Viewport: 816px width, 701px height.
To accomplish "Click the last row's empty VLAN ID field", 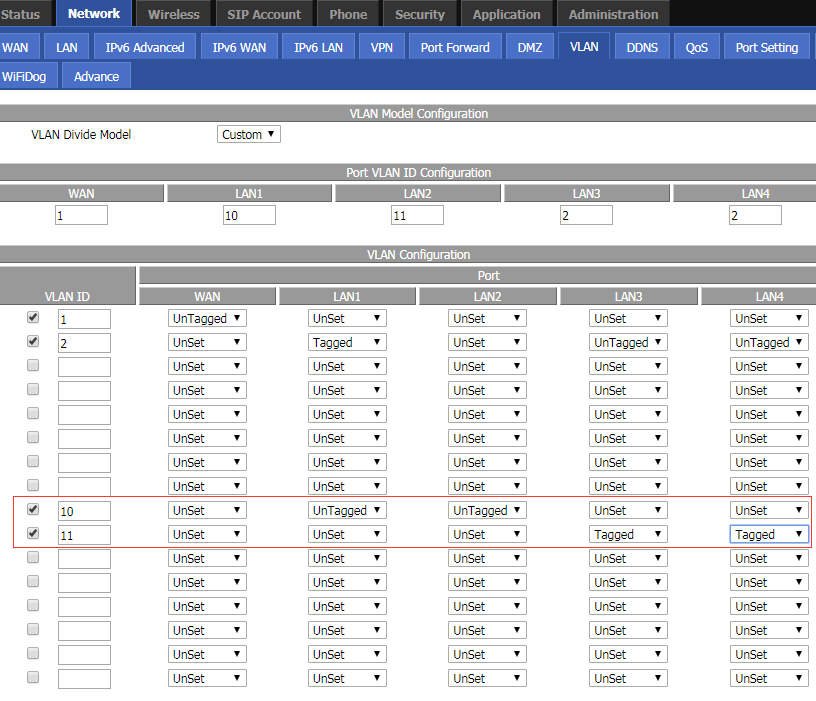I will (x=84, y=679).
